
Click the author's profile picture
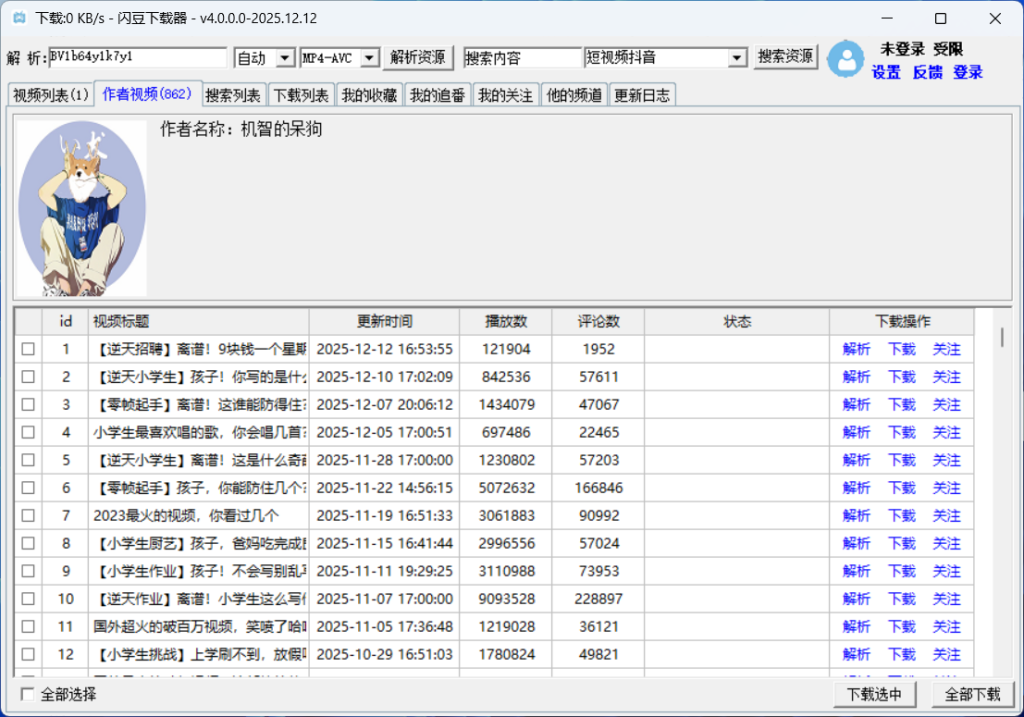click(82, 209)
